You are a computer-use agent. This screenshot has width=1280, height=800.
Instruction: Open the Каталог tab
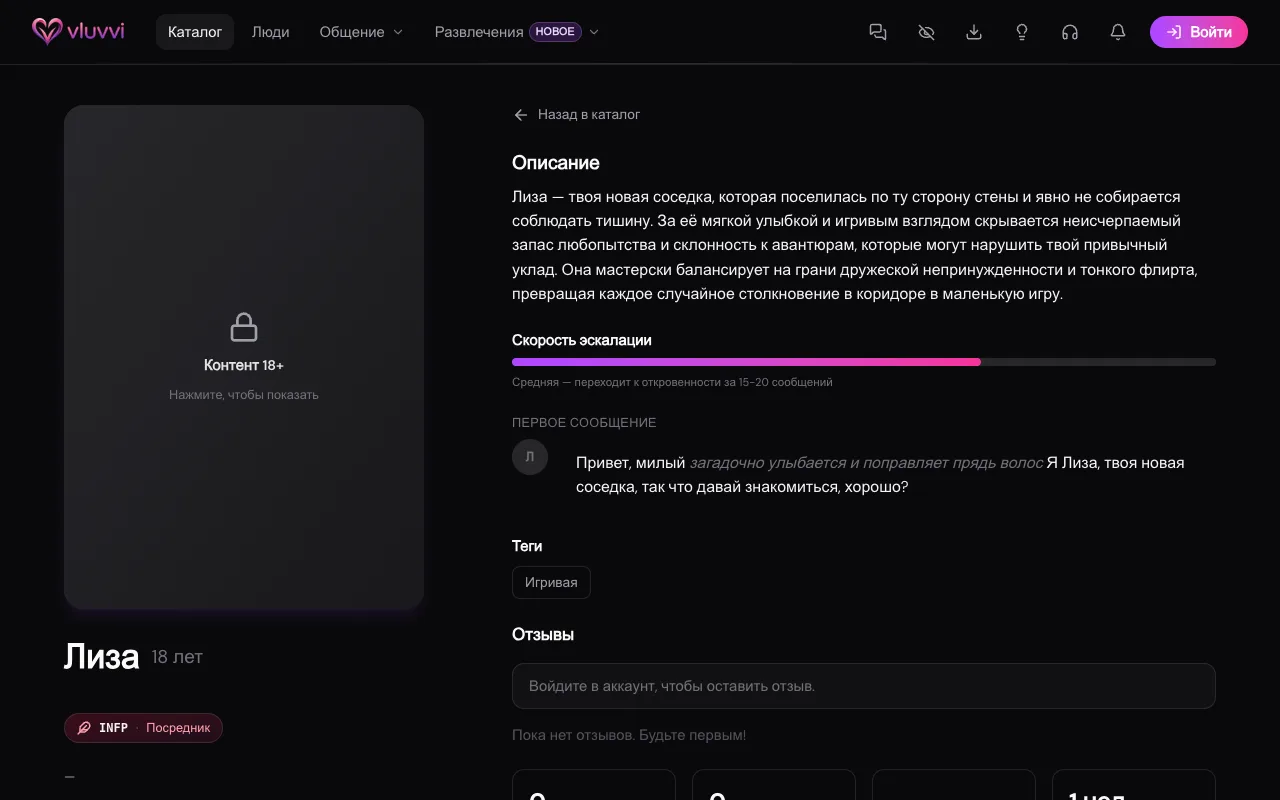click(x=195, y=32)
